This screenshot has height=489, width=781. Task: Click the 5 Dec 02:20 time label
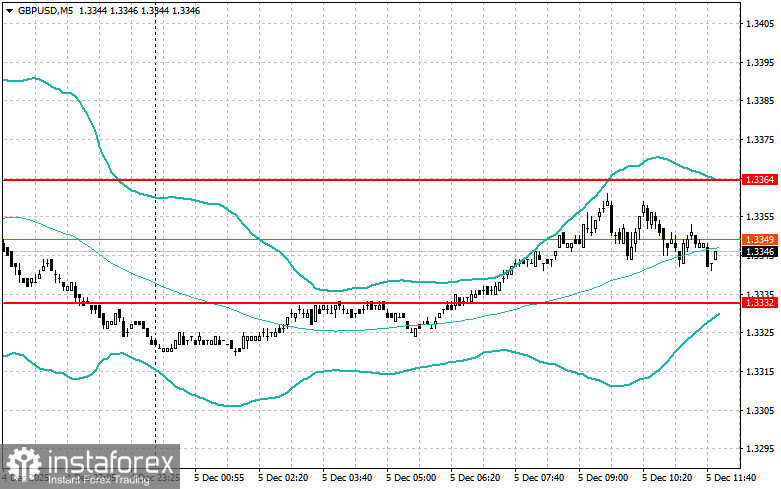(283, 478)
